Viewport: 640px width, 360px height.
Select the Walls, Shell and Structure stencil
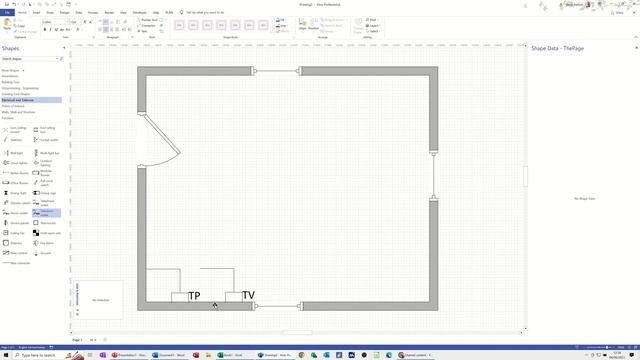pyautogui.click(x=18, y=112)
